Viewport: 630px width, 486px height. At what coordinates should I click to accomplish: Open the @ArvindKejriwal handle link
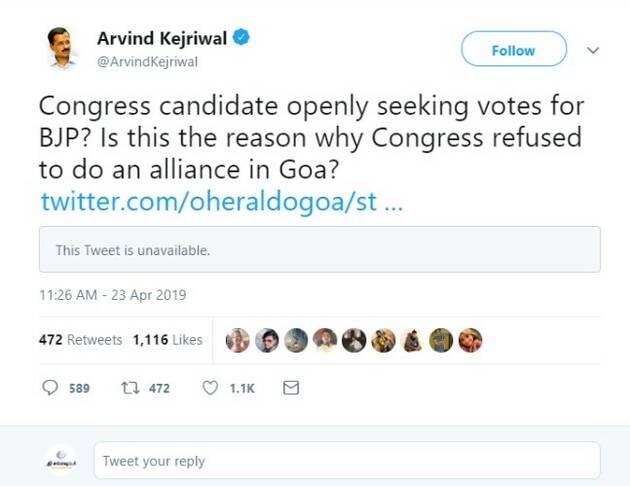coord(147,62)
